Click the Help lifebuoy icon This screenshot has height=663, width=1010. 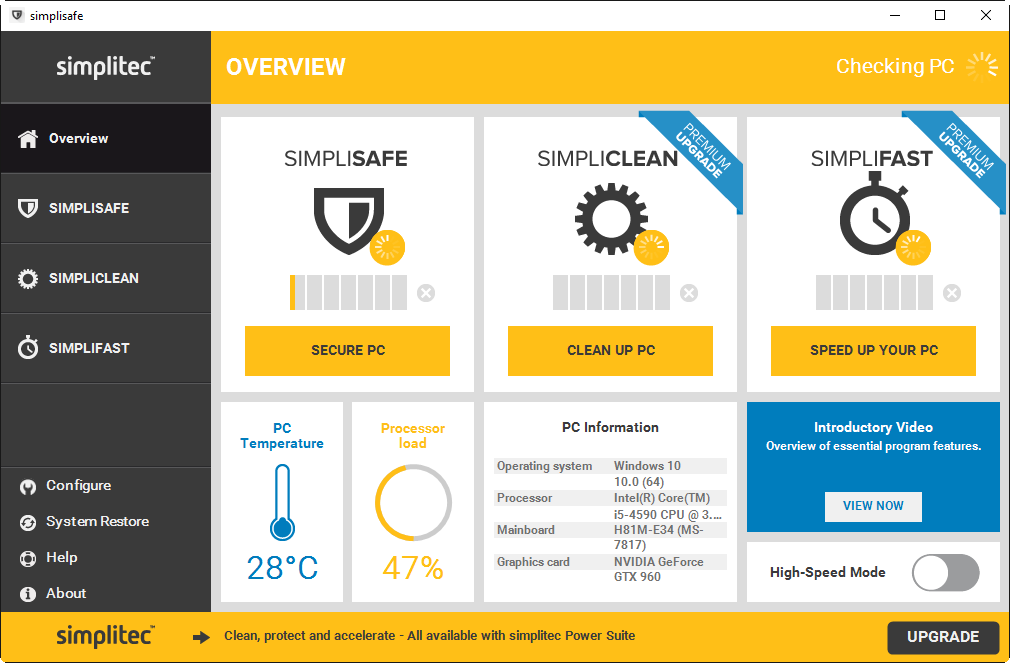[x=28, y=558]
